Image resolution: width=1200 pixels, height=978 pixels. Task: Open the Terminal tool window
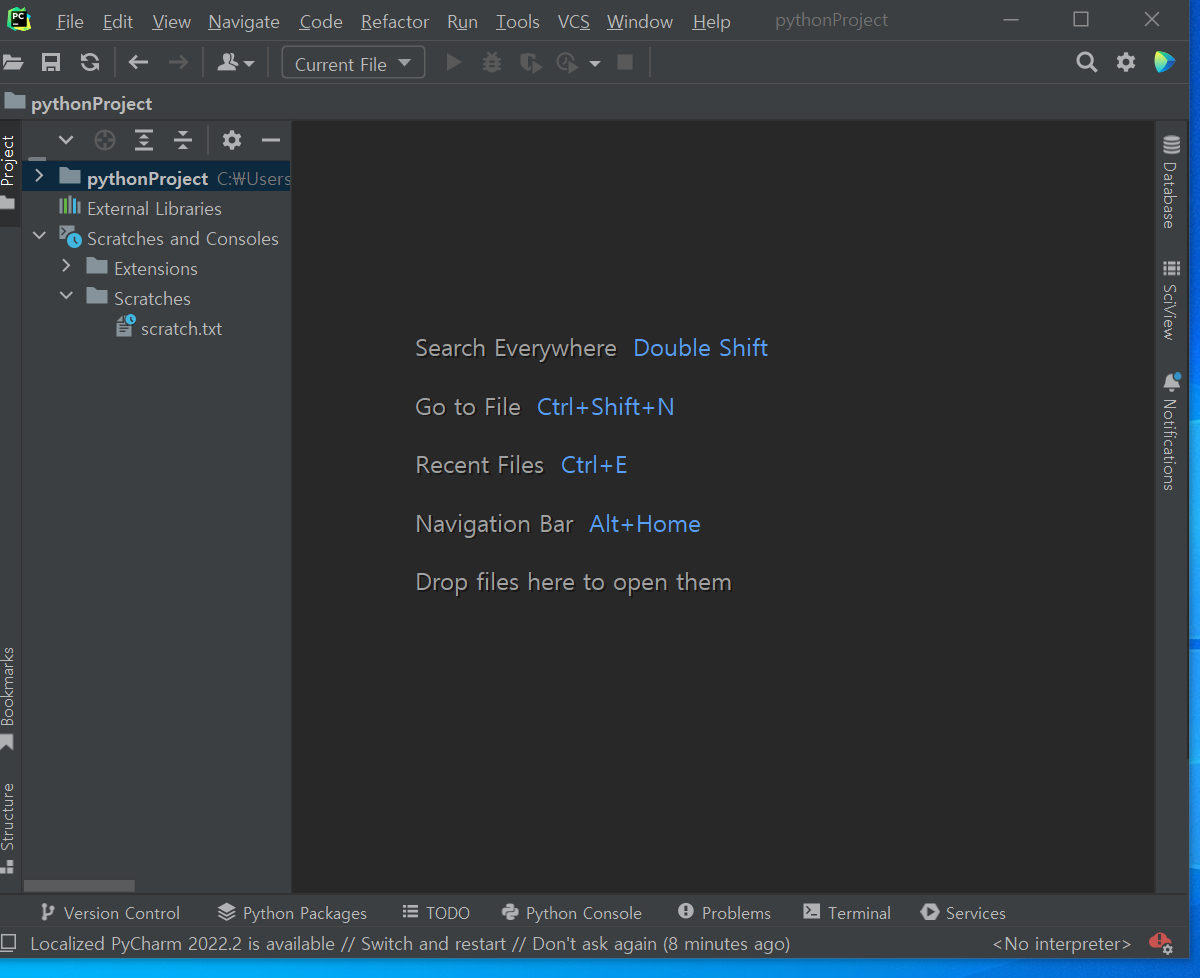click(847, 912)
